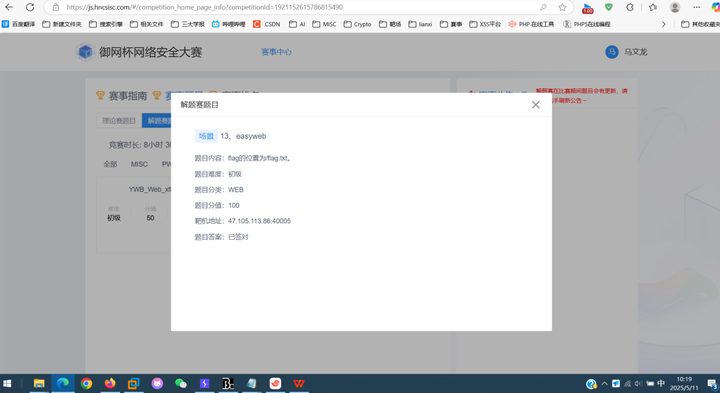Switch to the 理论赛题目 tab

tap(119, 120)
